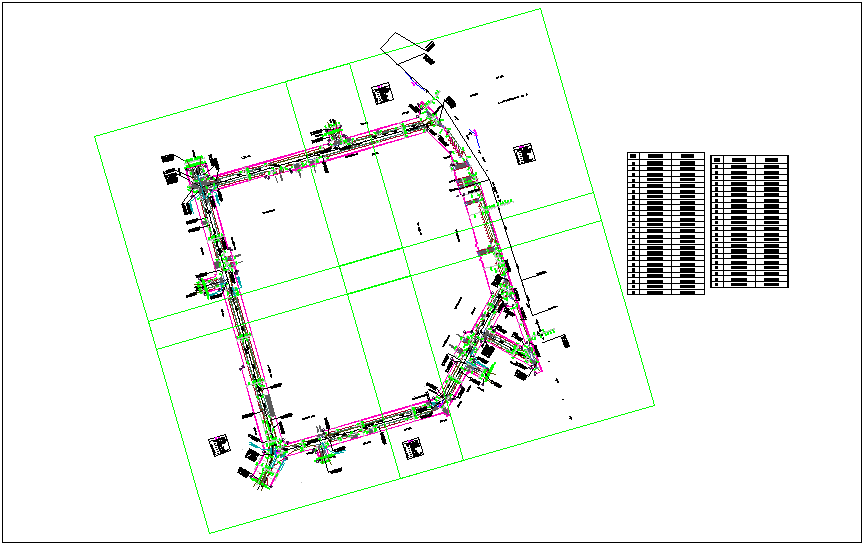Select the last row of the left table
Viewport: 865px width, 546px height.
point(666,291)
